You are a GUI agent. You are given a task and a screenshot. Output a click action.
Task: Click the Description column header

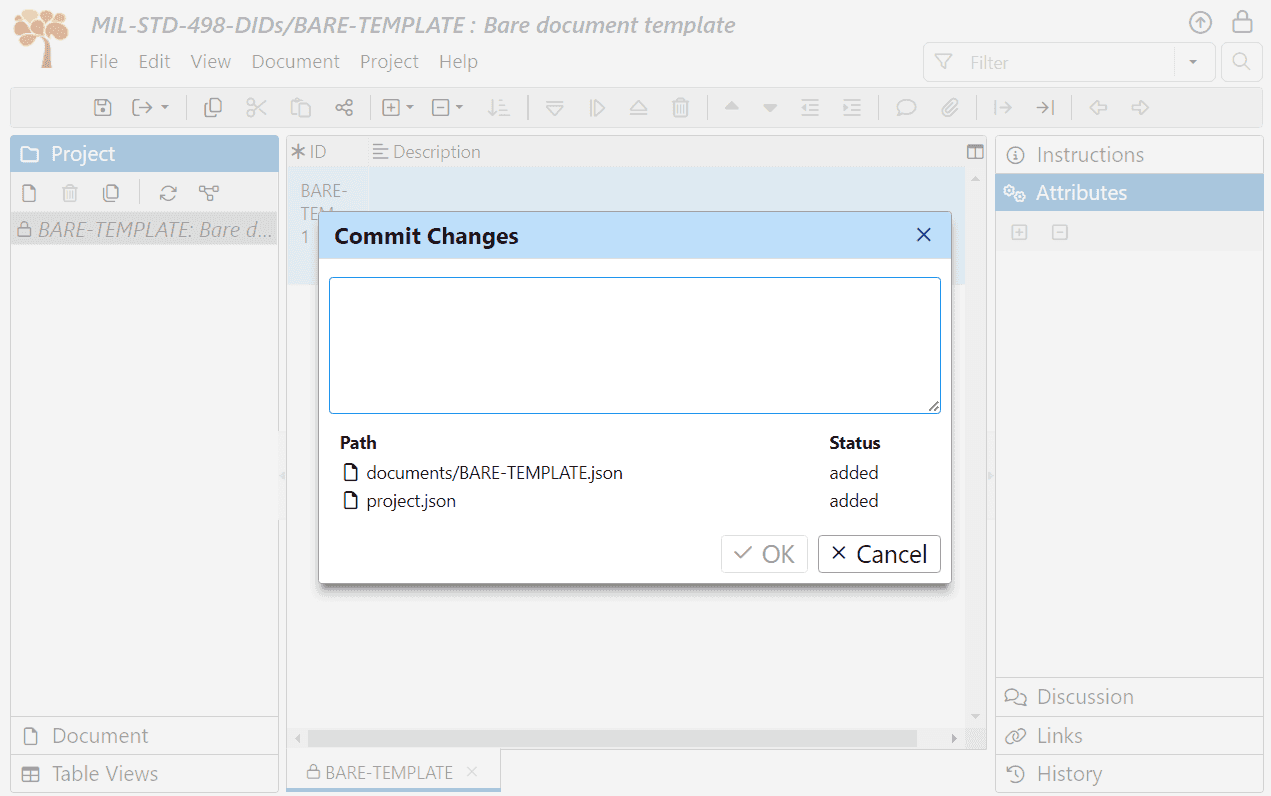pyautogui.click(x=427, y=152)
